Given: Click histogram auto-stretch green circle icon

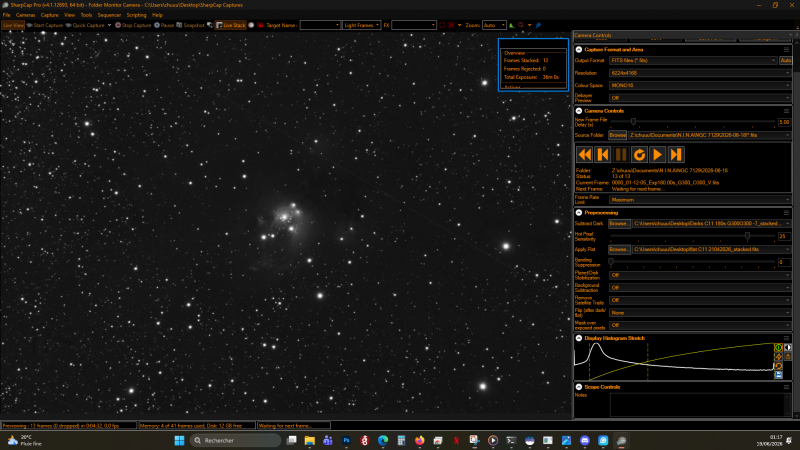Looking at the screenshot, I should tap(779, 347).
